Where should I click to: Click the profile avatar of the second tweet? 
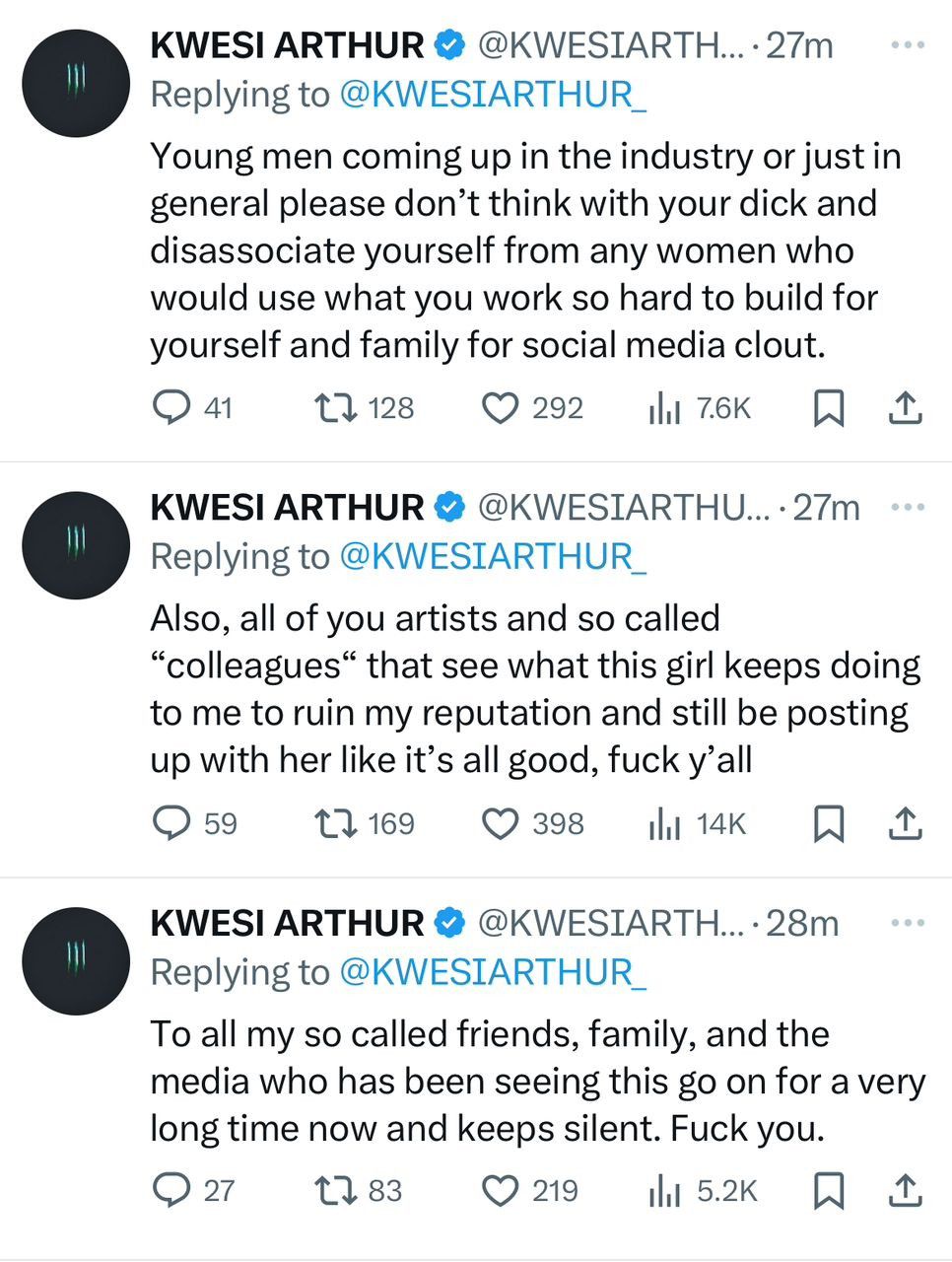[76, 545]
